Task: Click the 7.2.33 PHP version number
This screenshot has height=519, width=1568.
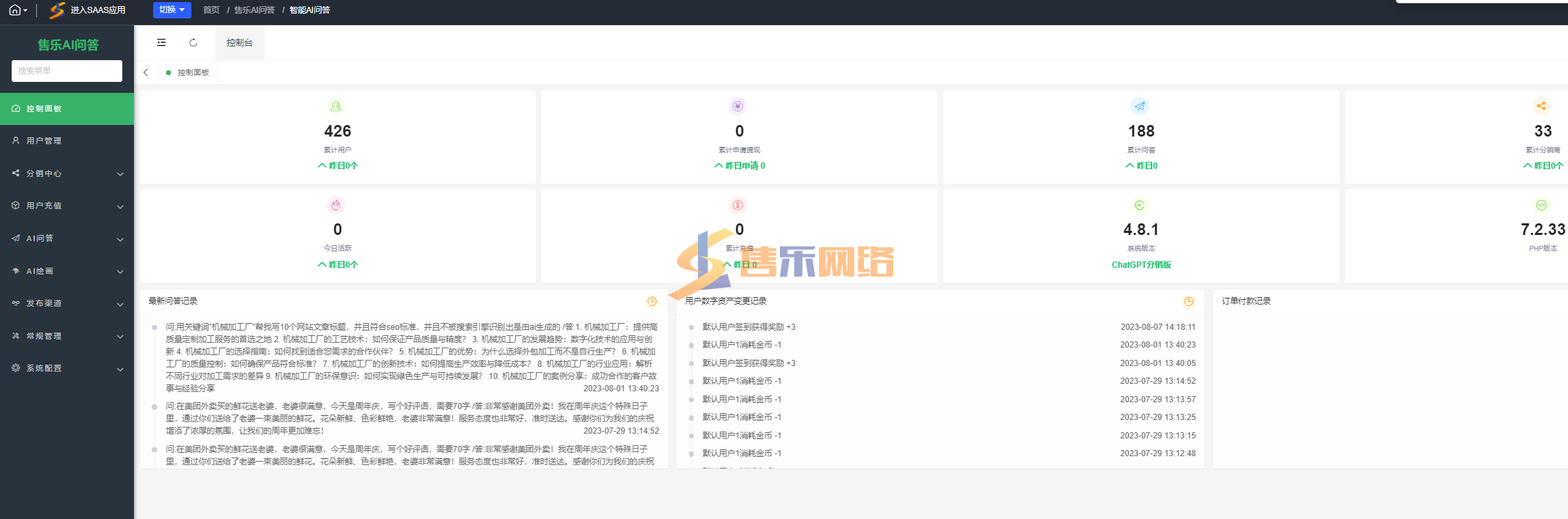Action: [1543, 229]
